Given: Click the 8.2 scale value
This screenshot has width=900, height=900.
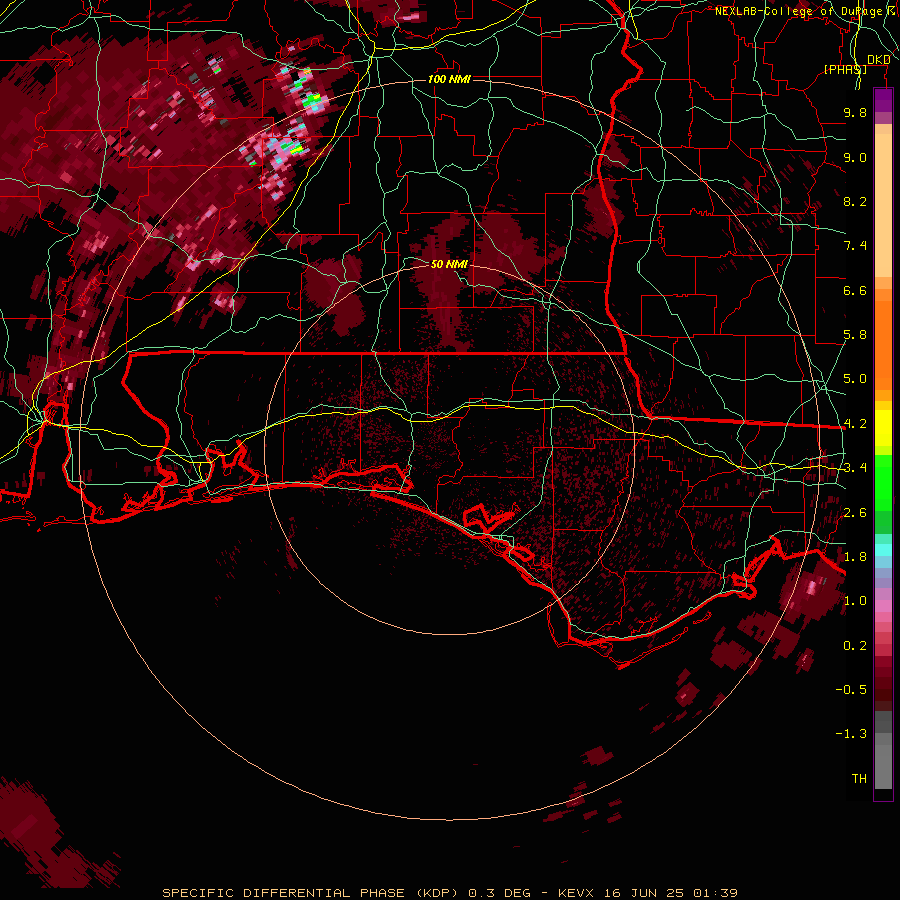Looking at the screenshot, I should (x=855, y=201).
